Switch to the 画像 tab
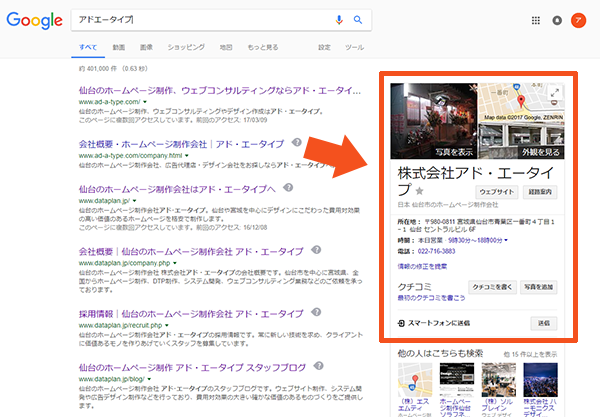Image resolution: width=600 pixels, height=417 pixels. click(146, 47)
